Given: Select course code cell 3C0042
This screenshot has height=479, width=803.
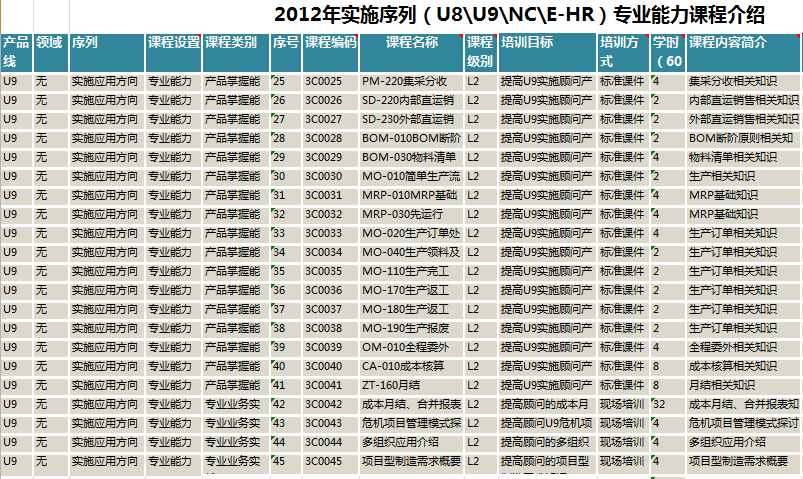Looking at the screenshot, I should (330, 404).
